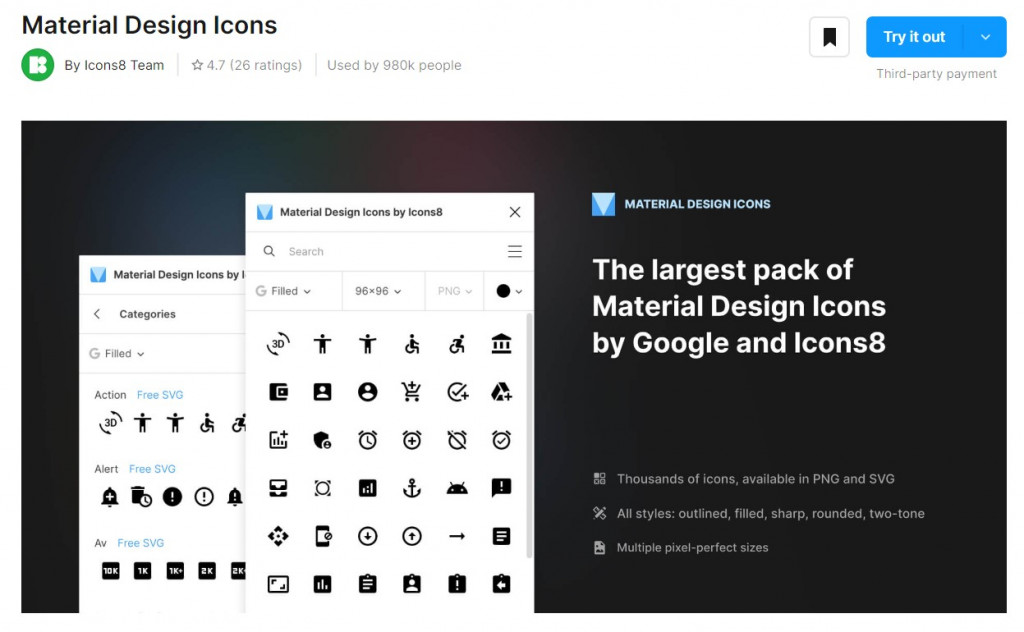Expand the arrow beside Try it out
1024x632 pixels.
click(985, 37)
